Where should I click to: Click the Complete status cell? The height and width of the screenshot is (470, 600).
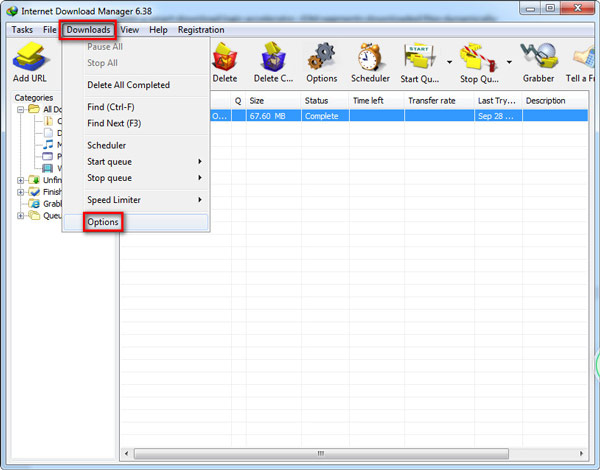tap(325, 116)
